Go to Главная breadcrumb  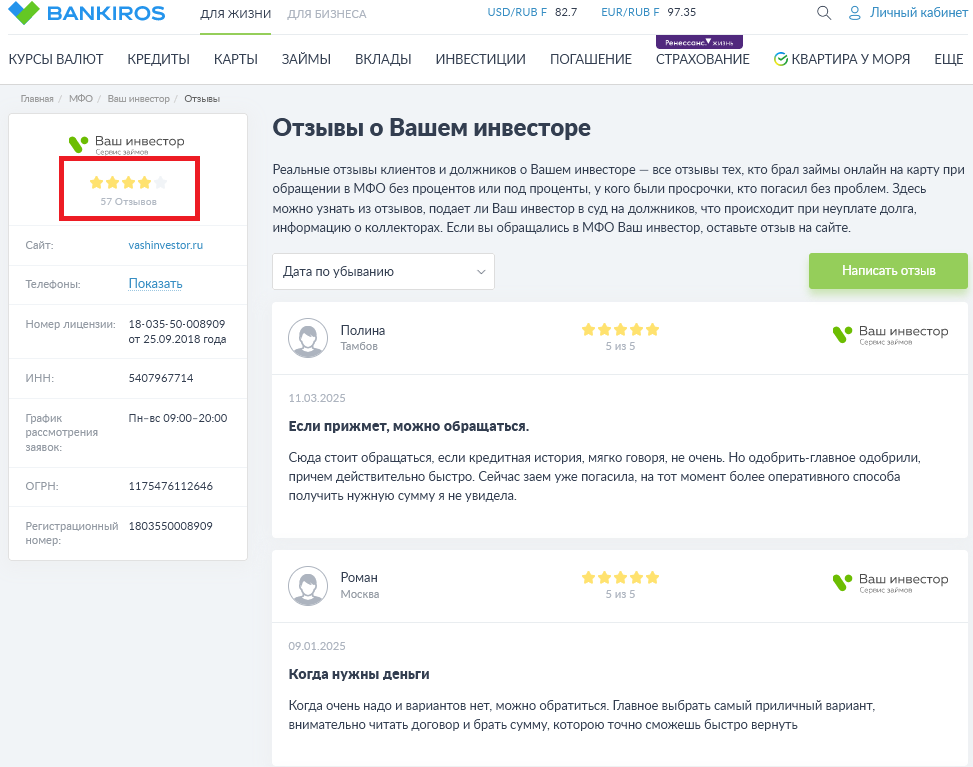(x=37, y=99)
